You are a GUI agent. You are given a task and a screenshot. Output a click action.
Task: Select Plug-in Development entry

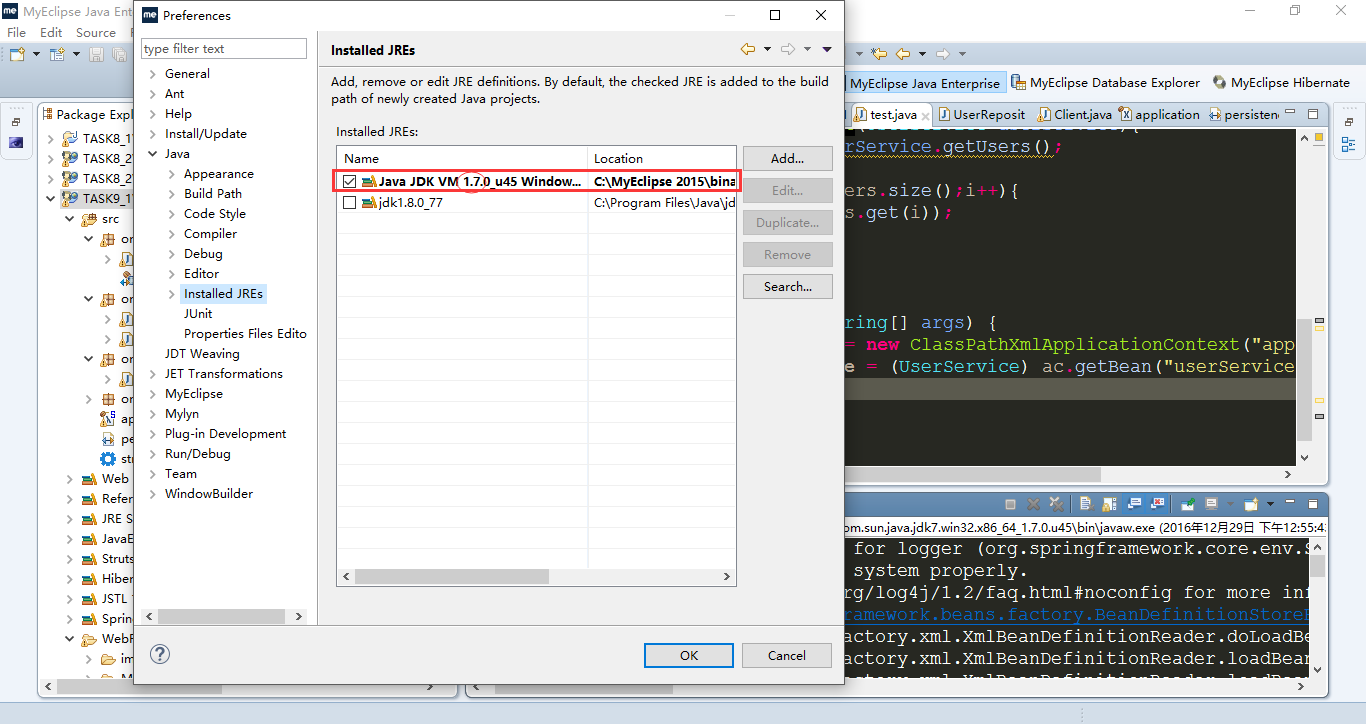225,434
